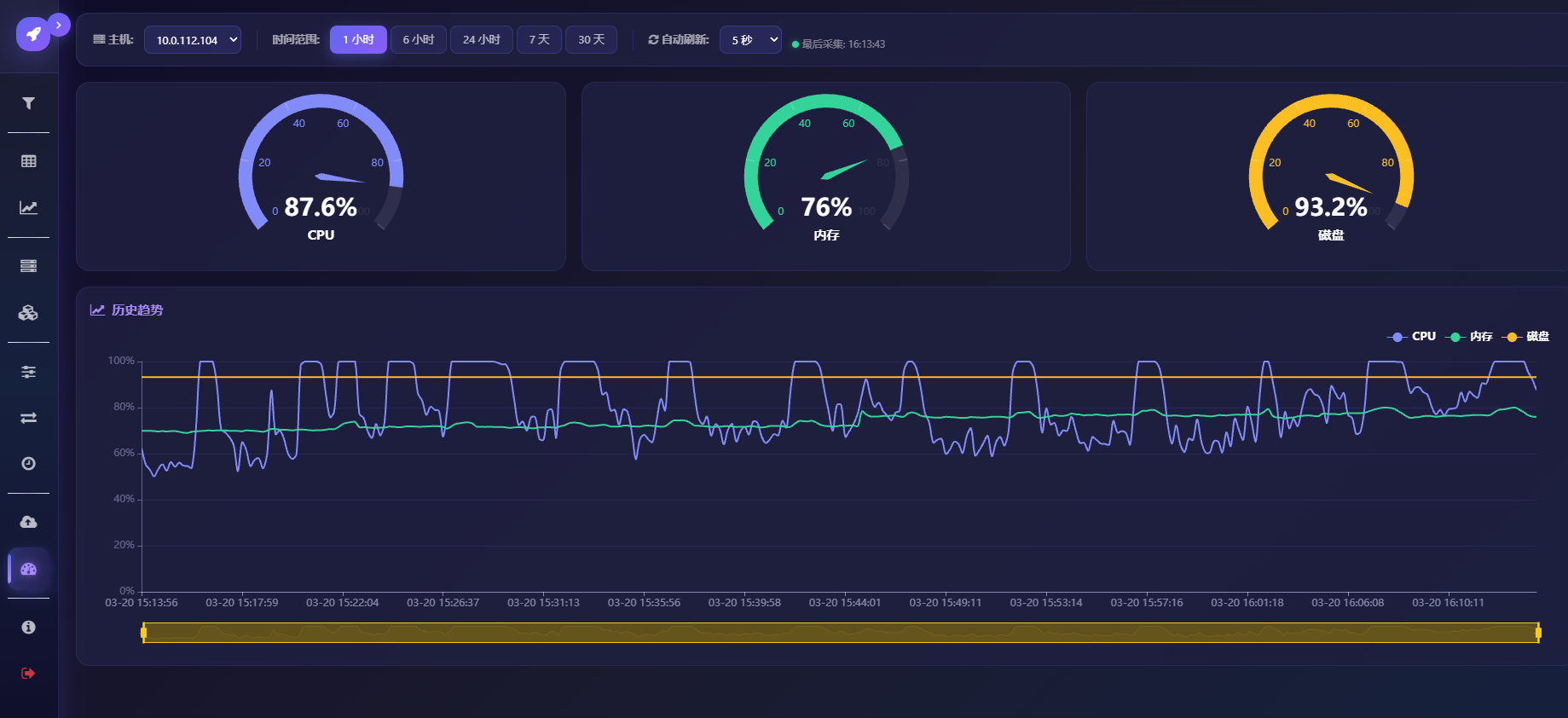This screenshot has height=718, width=1568.
Task: Toggle the 磁盘 series in chart legend
Action: click(1526, 336)
